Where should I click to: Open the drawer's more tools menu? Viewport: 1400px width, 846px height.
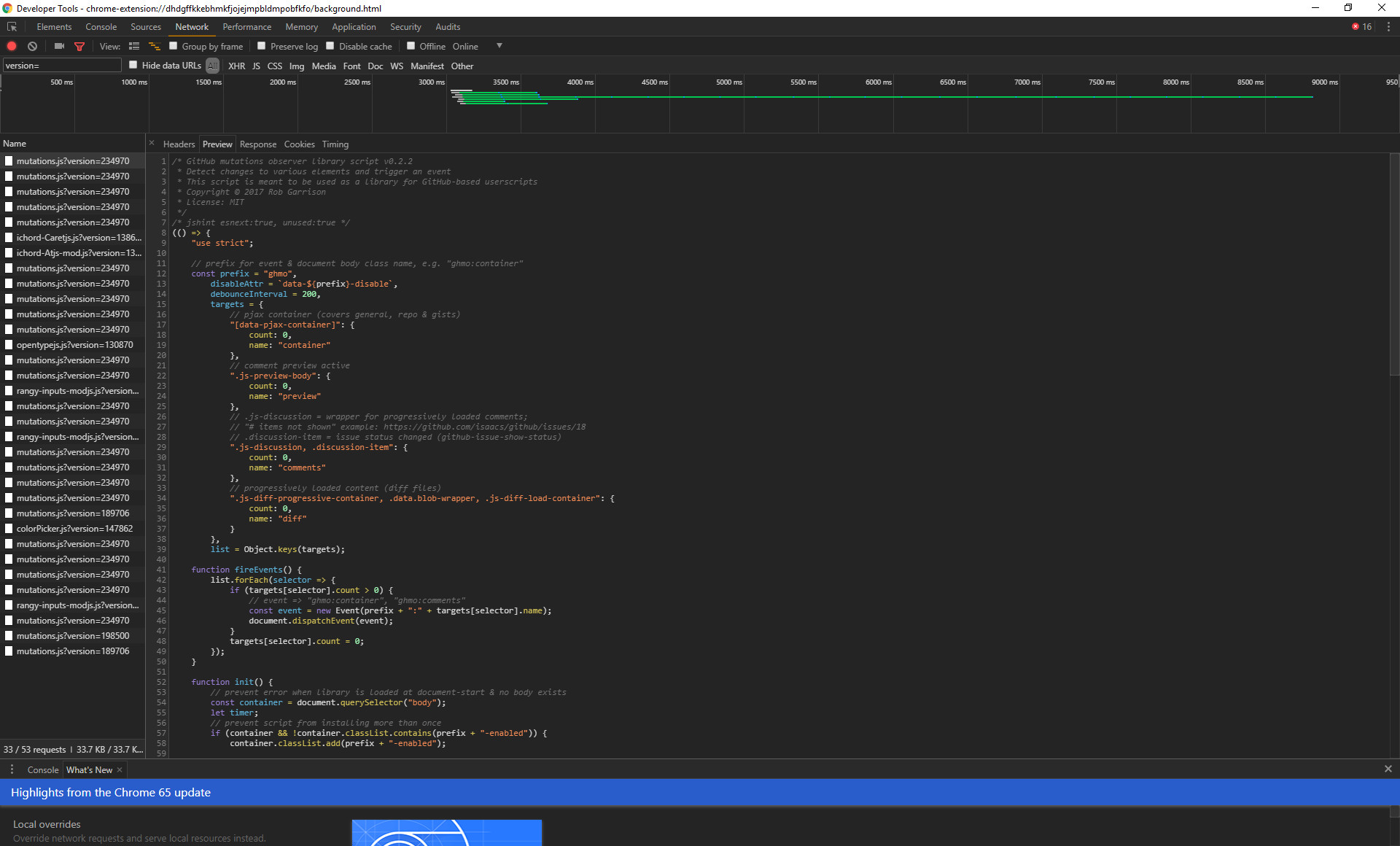[x=12, y=770]
